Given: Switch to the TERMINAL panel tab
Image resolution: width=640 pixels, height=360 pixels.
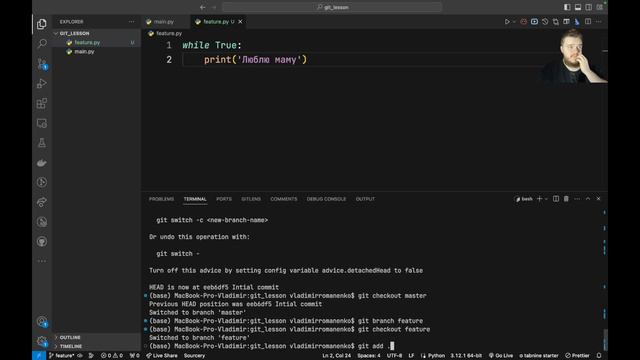Looking at the screenshot, I should coord(195,199).
